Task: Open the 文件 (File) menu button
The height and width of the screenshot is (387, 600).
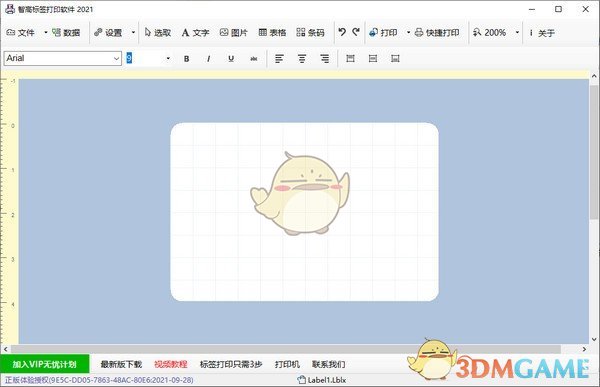Action: point(21,33)
